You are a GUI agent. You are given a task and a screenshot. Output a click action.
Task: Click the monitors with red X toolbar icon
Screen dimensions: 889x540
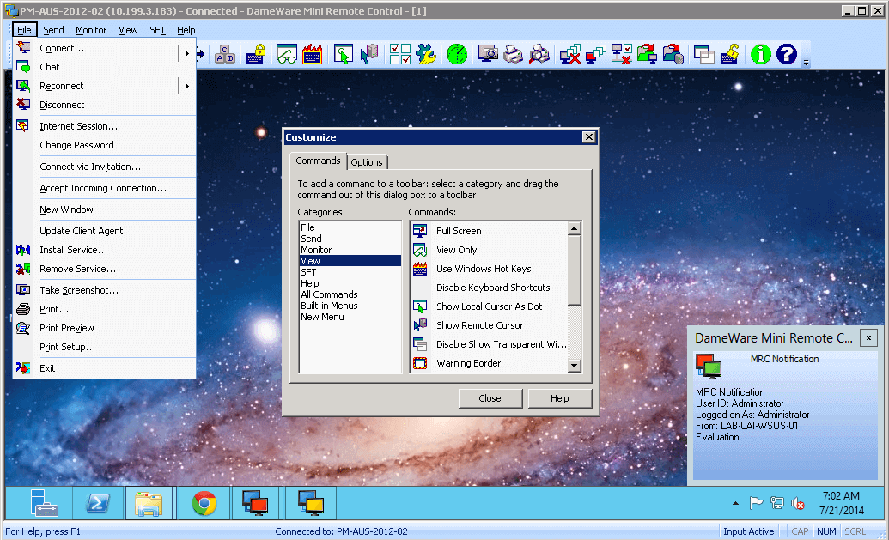pos(570,54)
